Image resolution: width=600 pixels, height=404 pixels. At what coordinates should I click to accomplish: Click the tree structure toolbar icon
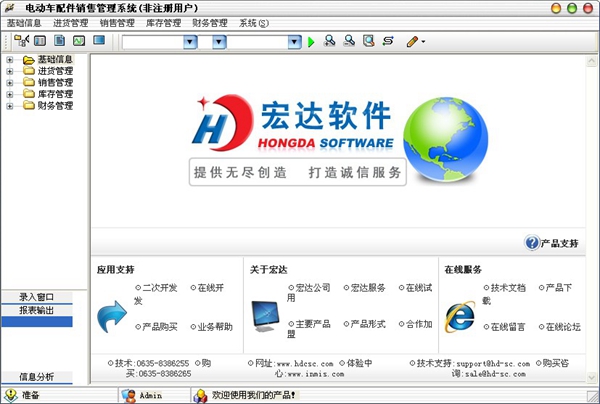[21, 41]
